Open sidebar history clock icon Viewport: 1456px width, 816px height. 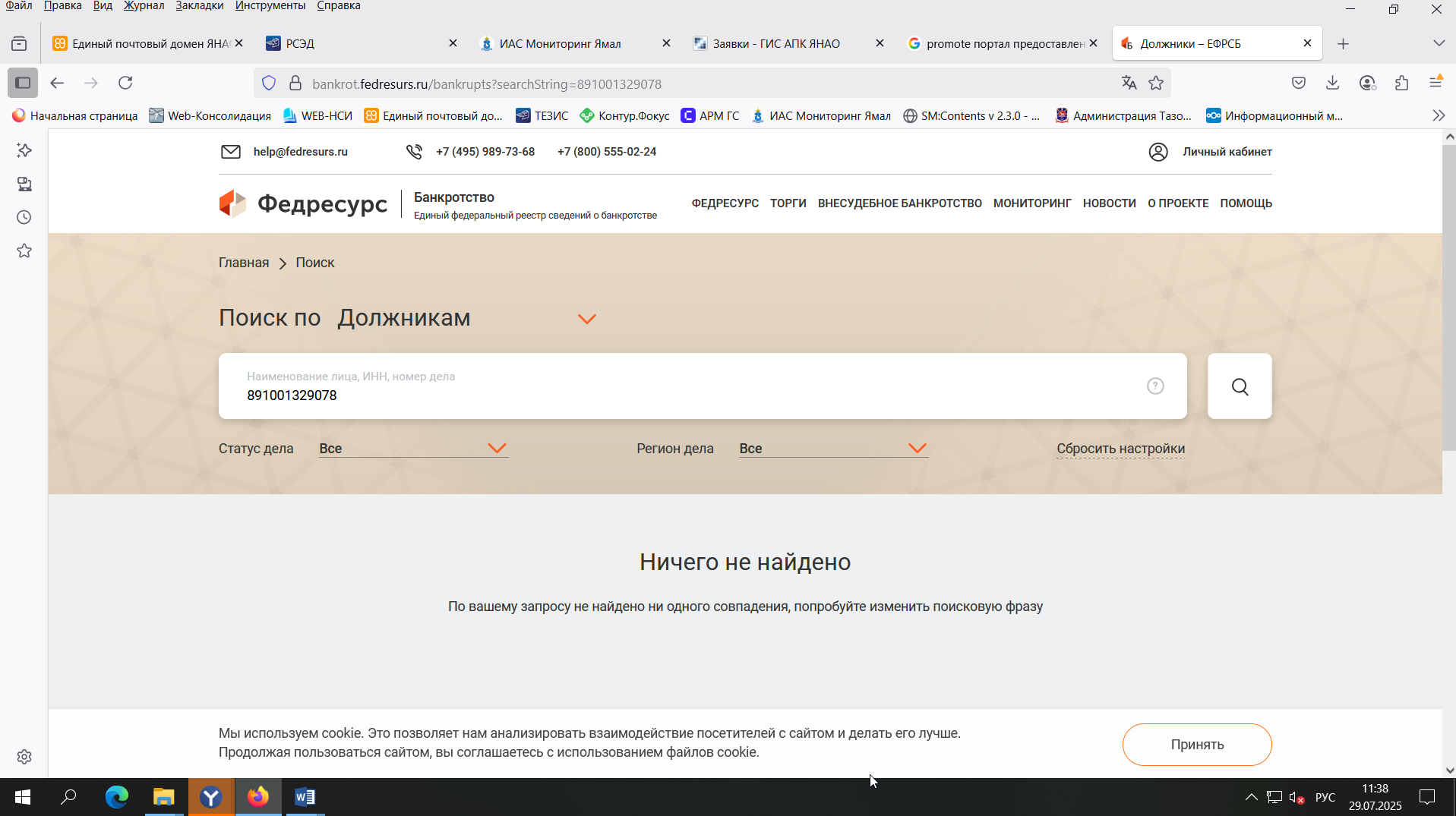click(x=24, y=217)
